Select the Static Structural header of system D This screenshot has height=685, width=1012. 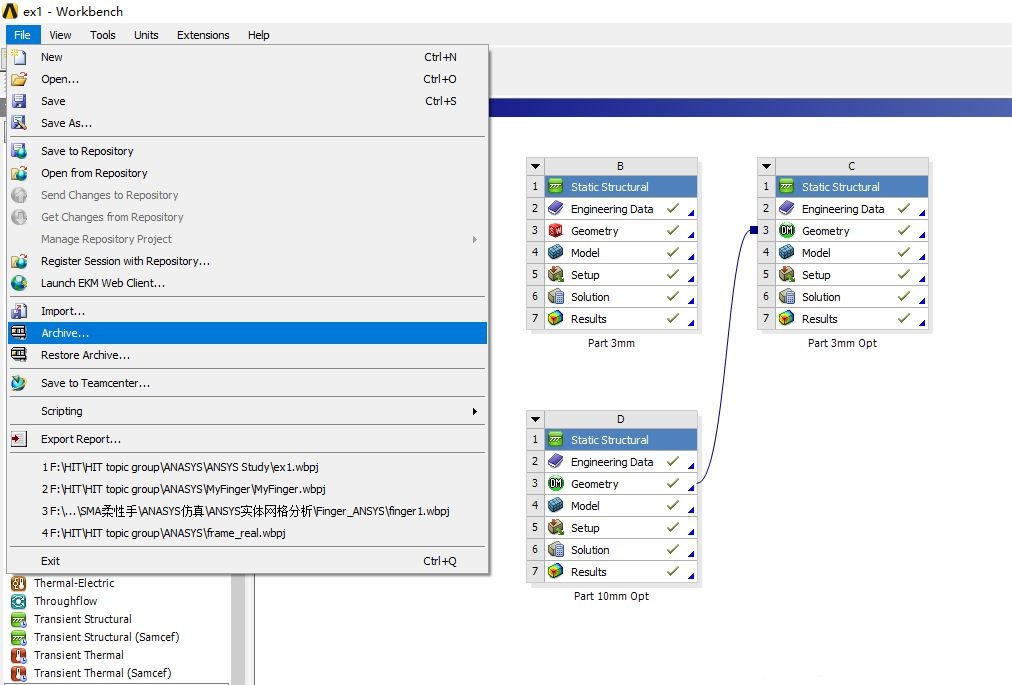pyautogui.click(x=621, y=440)
